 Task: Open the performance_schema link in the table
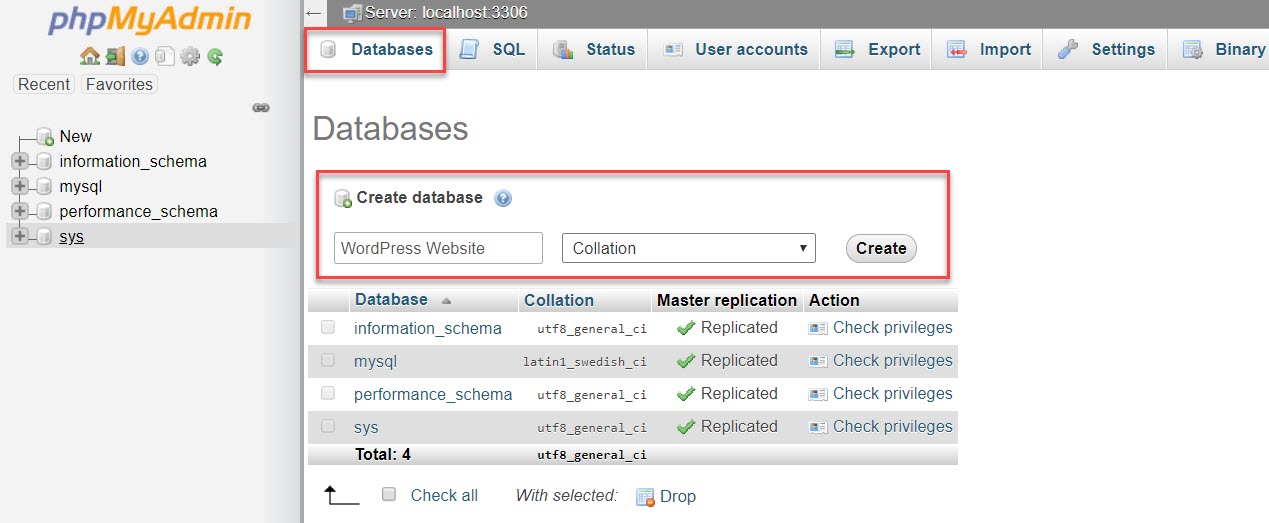coord(432,394)
